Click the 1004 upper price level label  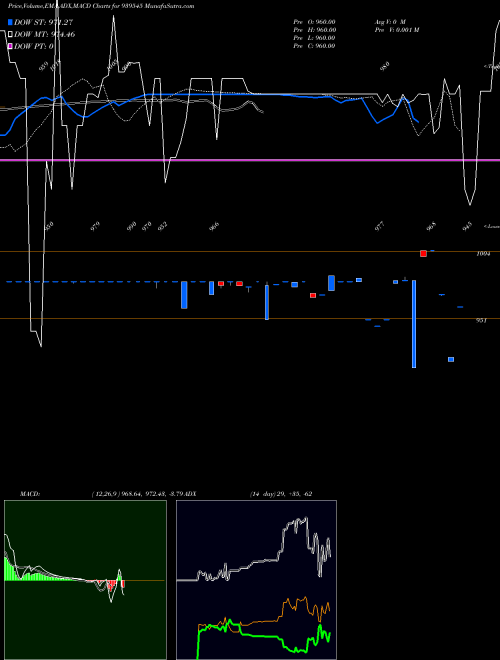click(483, 254)
